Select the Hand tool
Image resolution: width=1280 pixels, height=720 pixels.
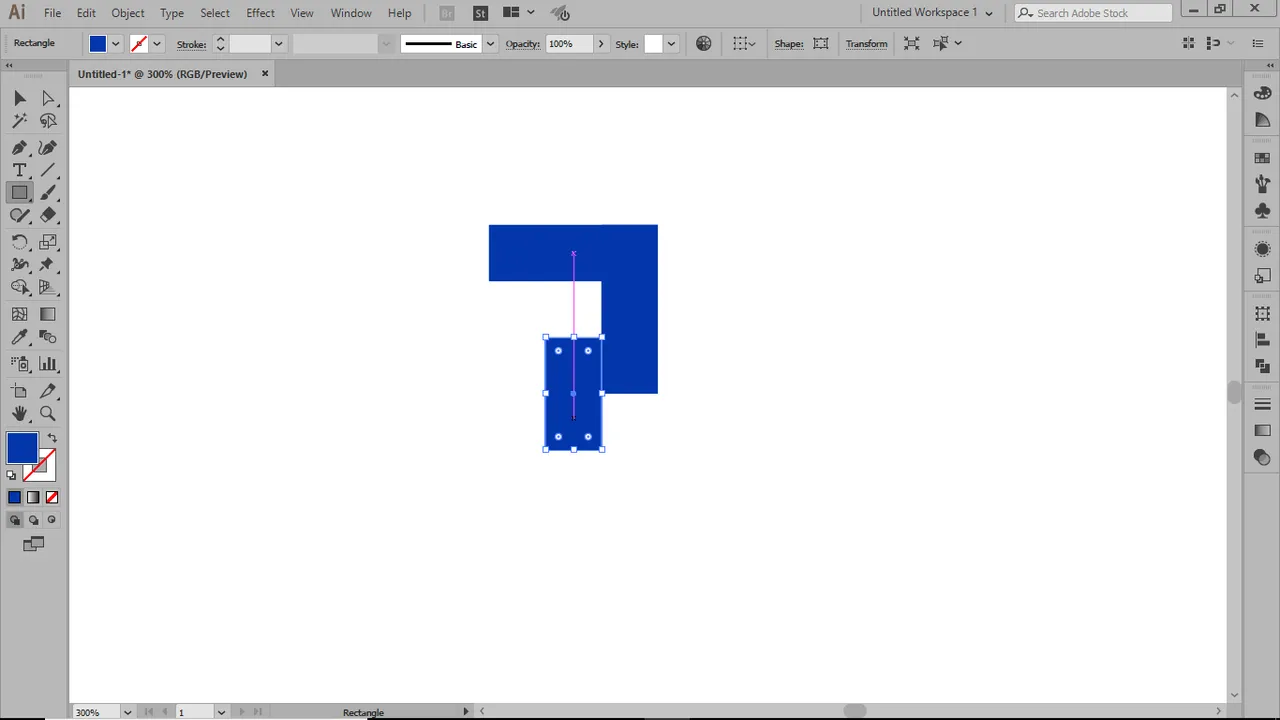(x=20, y=413)
